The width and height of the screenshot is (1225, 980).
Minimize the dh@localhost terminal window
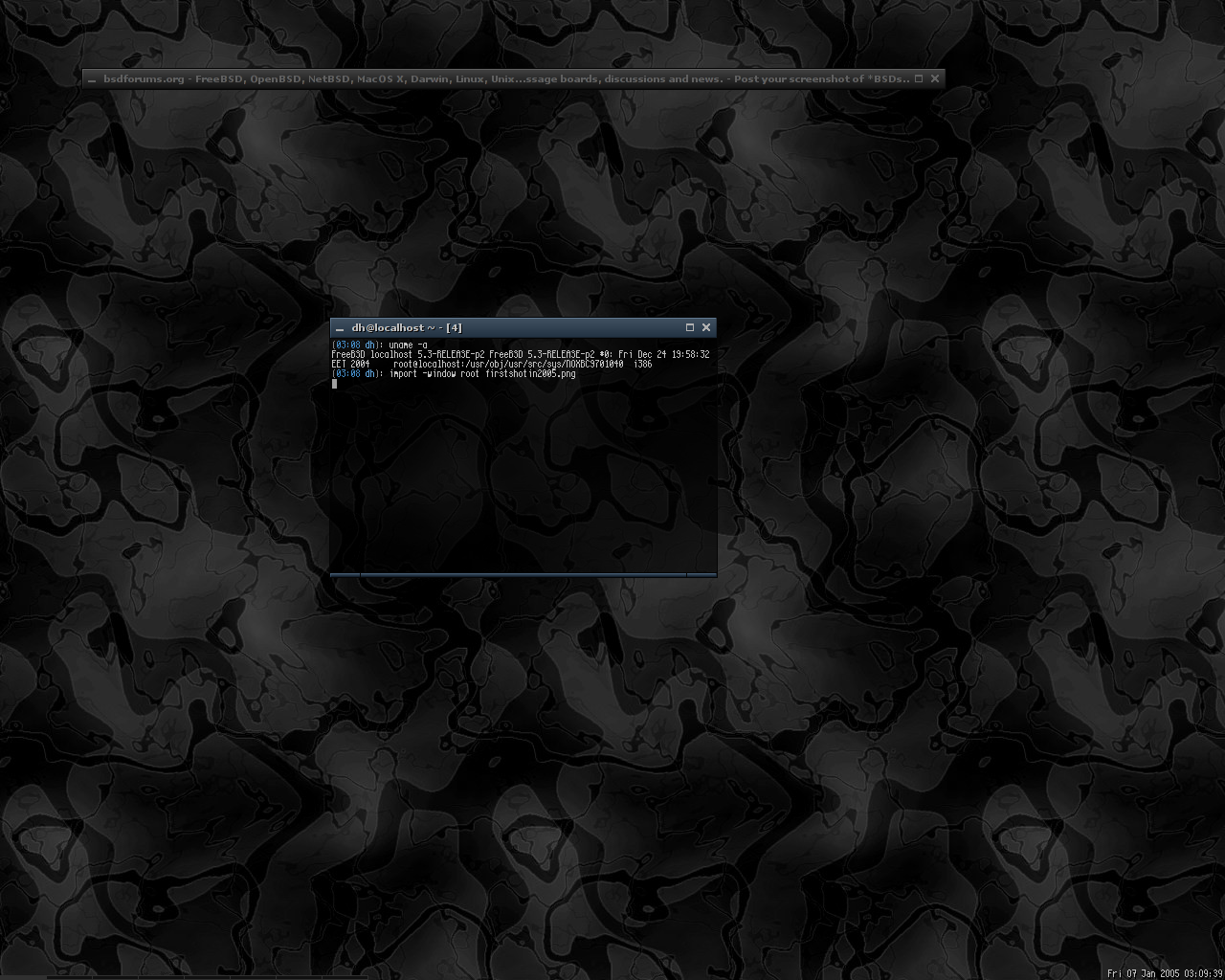pos(340,328)
